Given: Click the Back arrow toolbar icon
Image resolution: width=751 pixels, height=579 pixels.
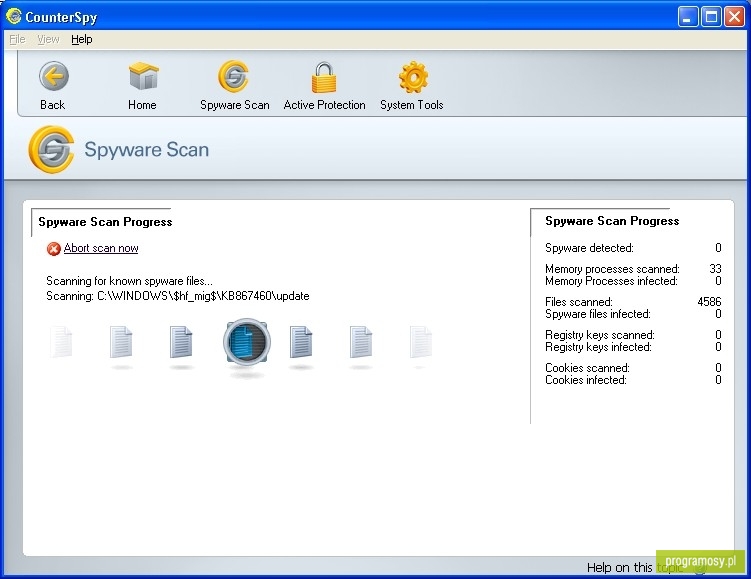Looking at the screenshot, I should tap(54, 76).
